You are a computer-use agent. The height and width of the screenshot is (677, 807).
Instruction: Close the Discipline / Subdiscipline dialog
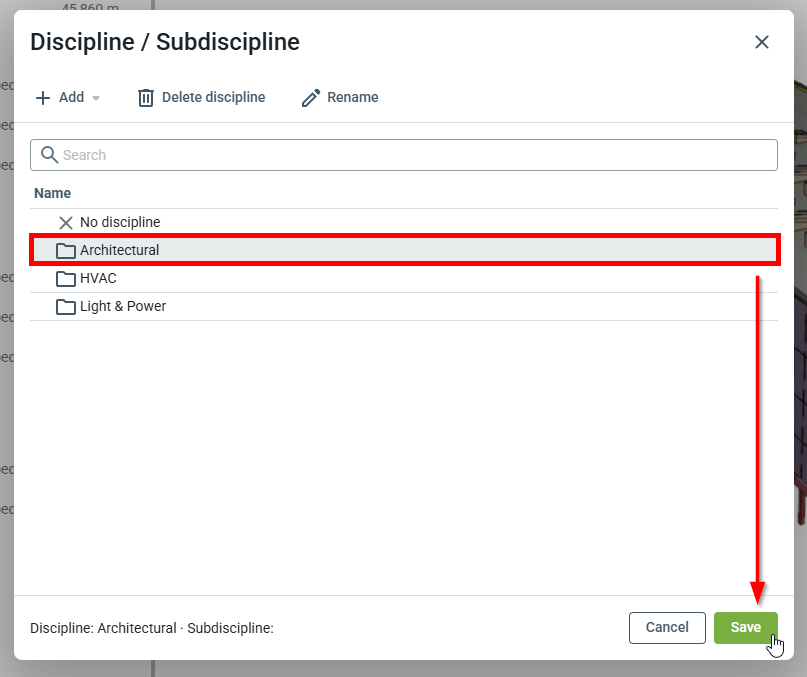762,42
